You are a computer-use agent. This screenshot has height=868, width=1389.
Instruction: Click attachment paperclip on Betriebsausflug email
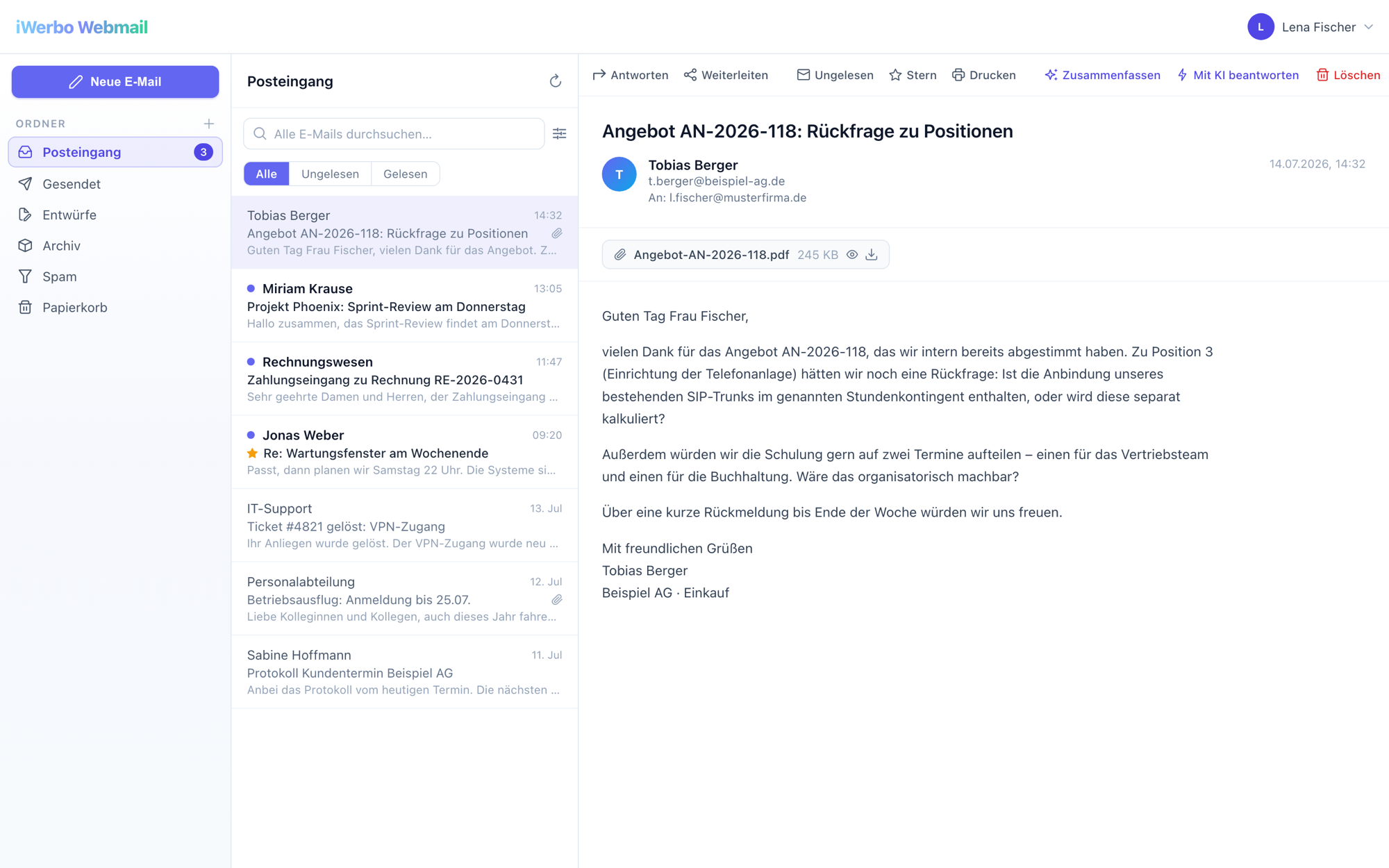coord(557,599)
